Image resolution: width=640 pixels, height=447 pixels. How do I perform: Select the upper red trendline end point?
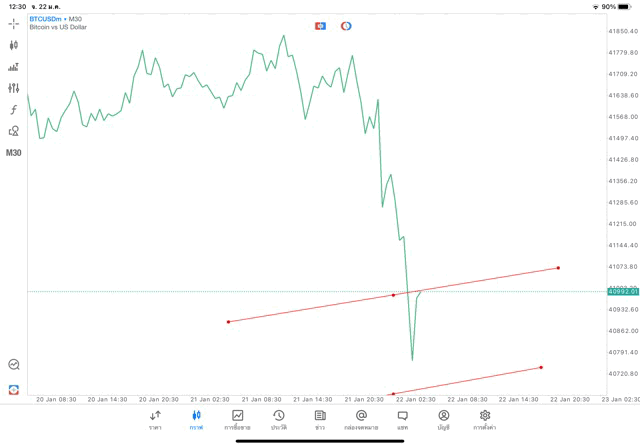click(558, 268)
